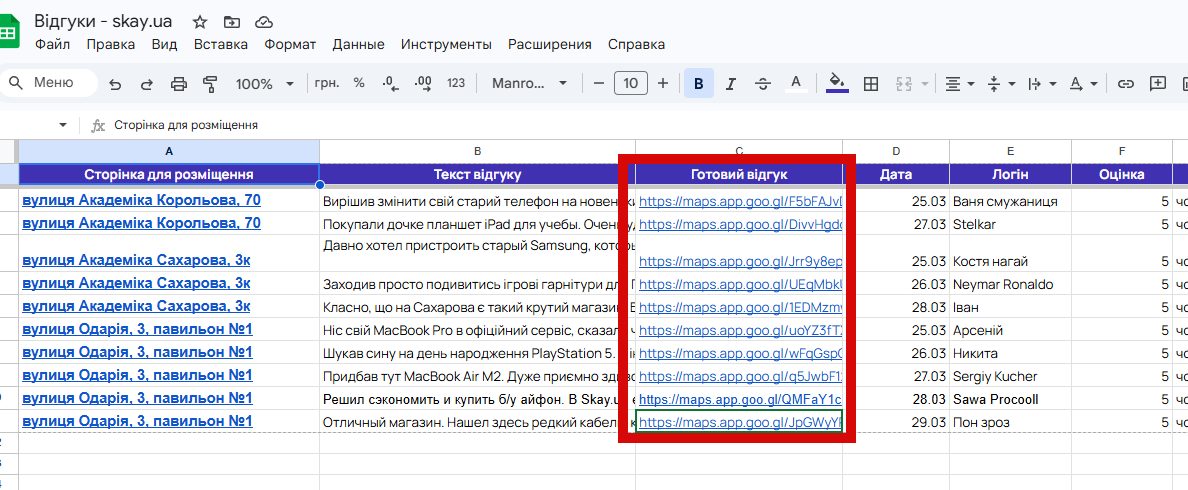Open the text color picker
1188x490 pixels.
click(x=796, y=83)
